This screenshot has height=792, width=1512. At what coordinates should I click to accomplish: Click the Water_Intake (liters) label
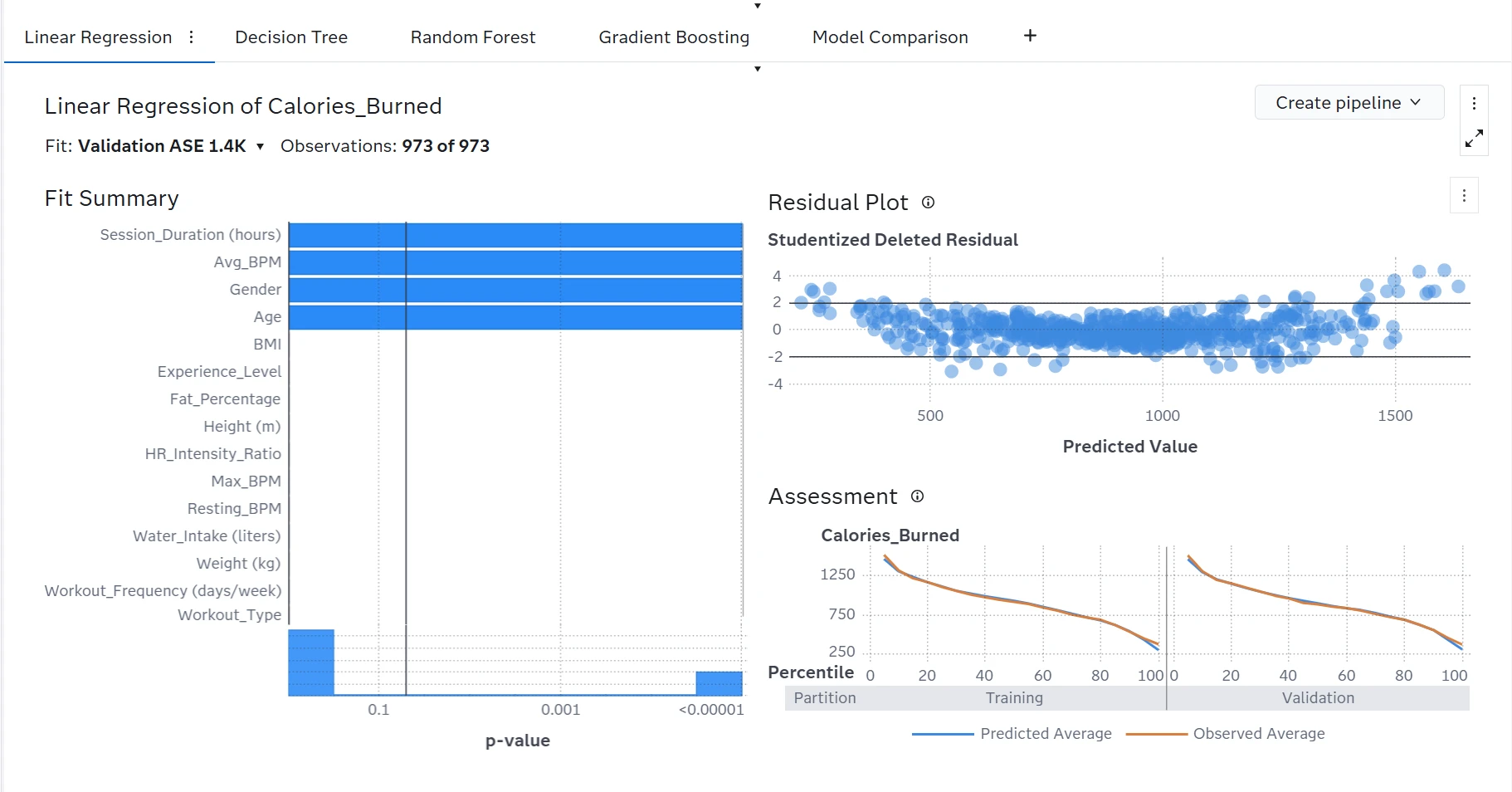click(x=207, y=536)
